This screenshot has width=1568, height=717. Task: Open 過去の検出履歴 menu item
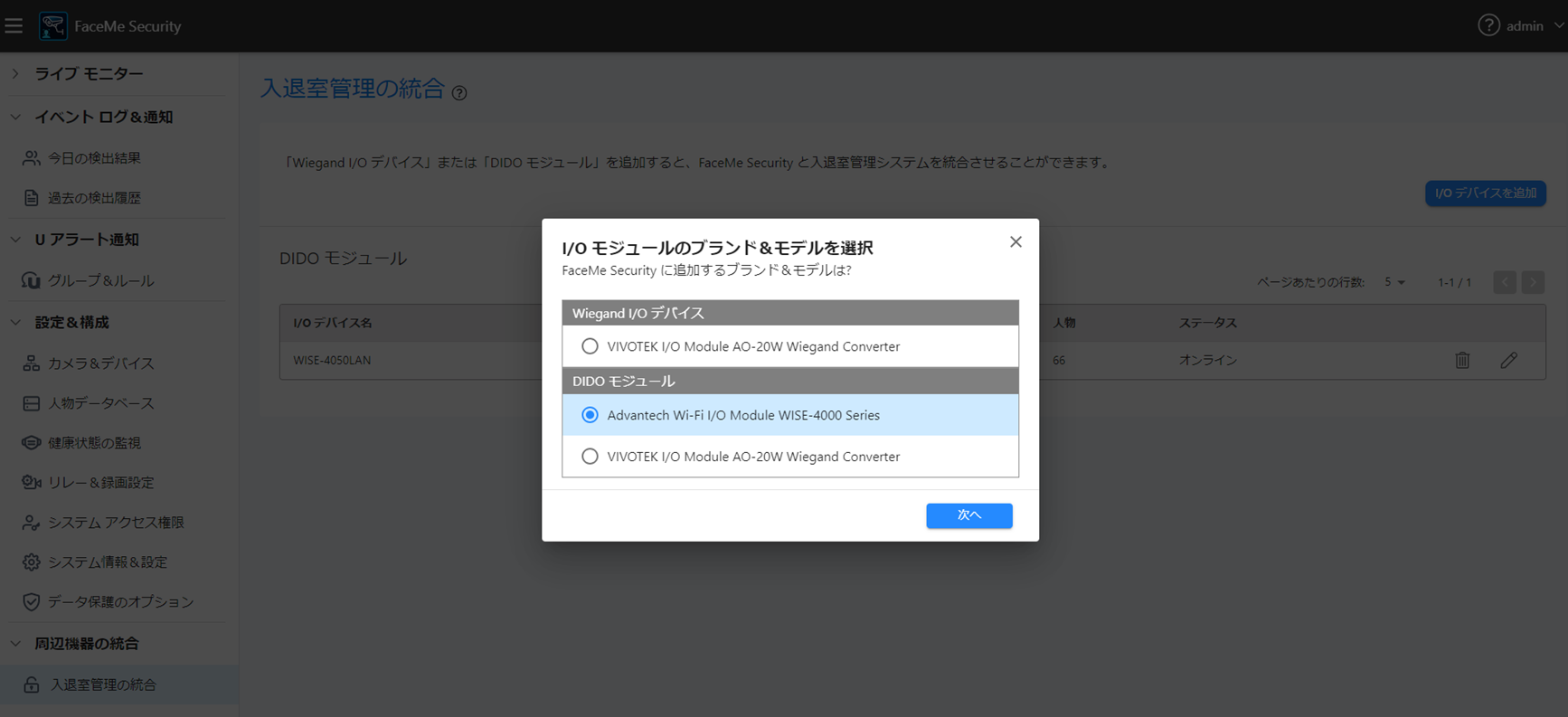tap(94, 198)
